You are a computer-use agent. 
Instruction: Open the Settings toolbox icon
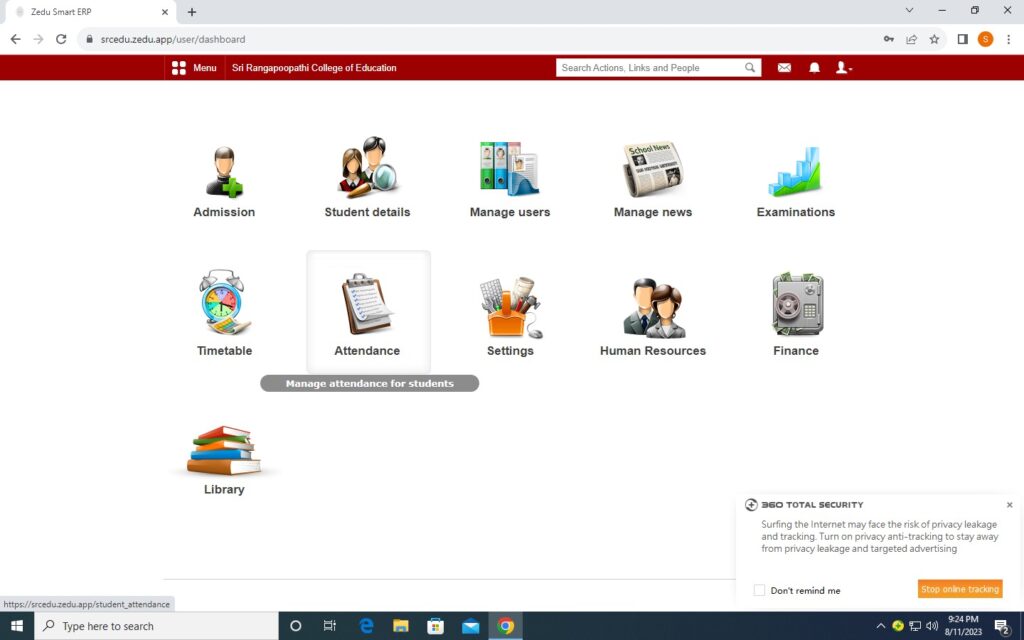click(x=510, y=307)
